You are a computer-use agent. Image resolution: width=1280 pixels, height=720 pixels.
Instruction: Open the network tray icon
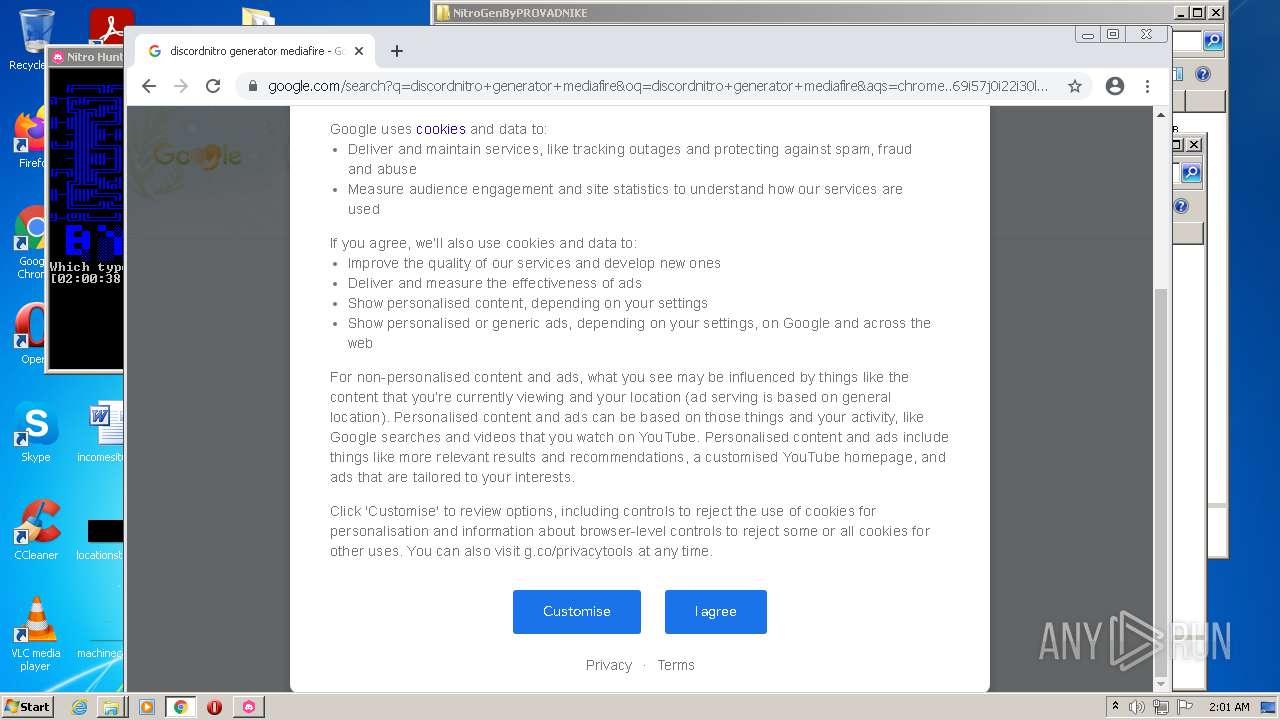coord(1161,707)
